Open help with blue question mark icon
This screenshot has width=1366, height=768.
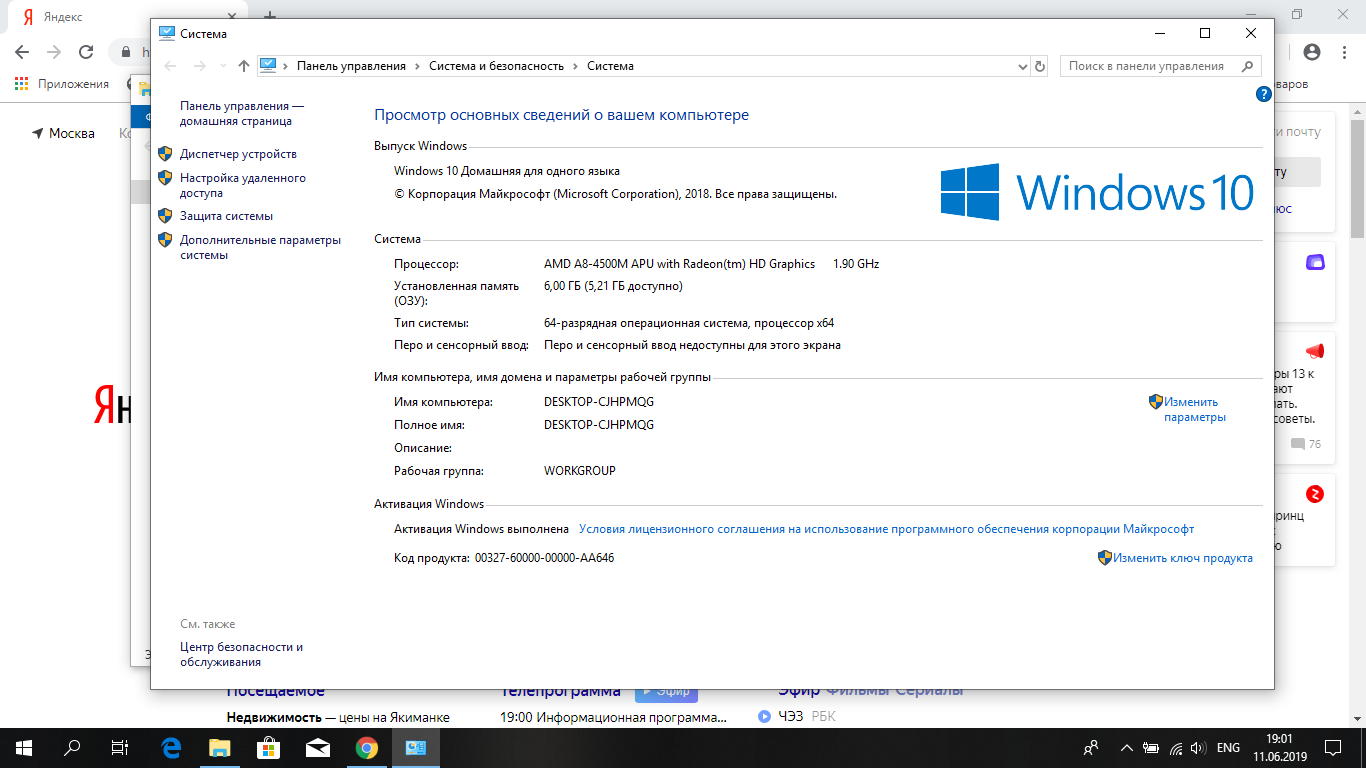pos(1263,94)
